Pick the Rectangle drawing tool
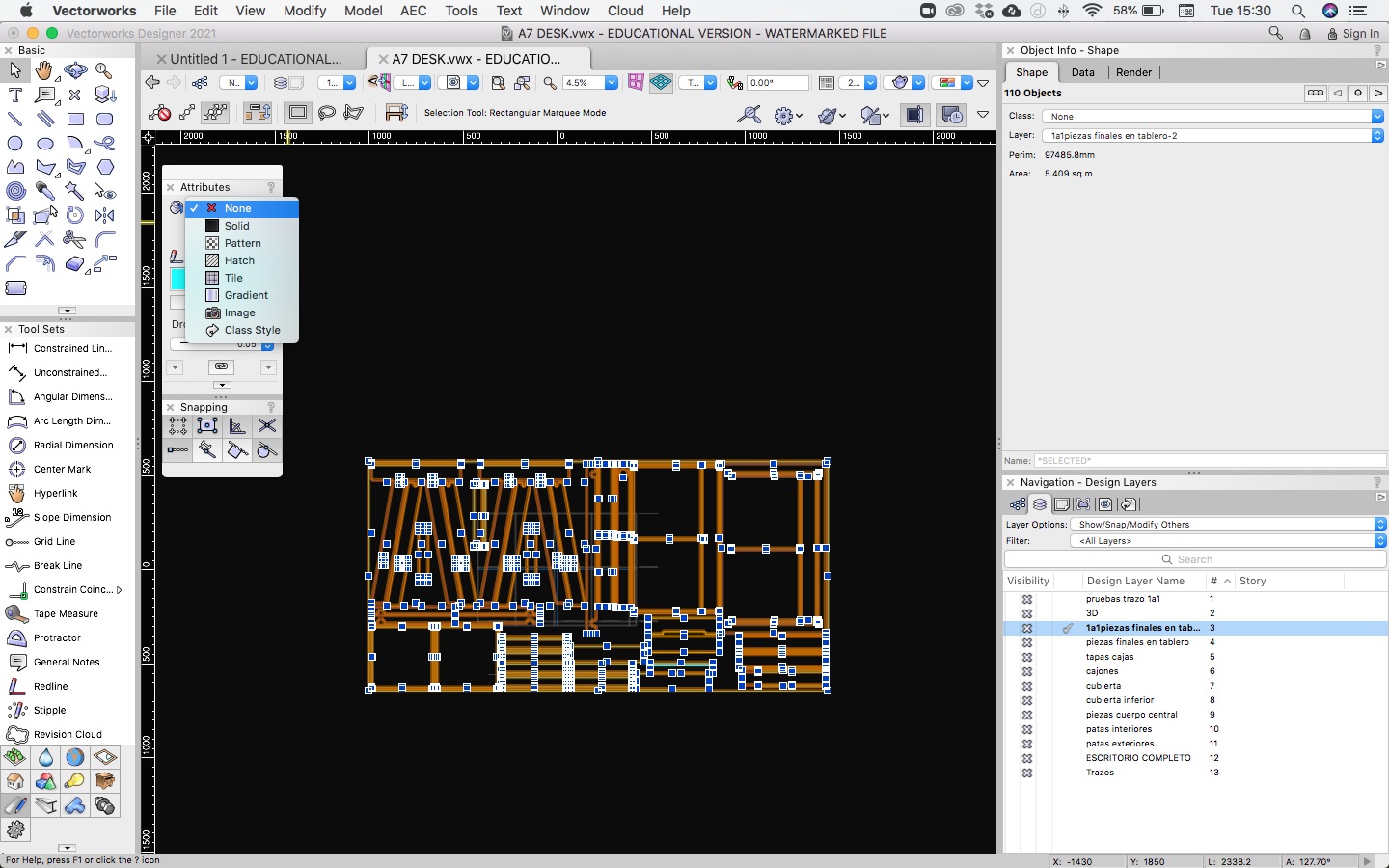Screen dimensions: 1389x868 75,119
